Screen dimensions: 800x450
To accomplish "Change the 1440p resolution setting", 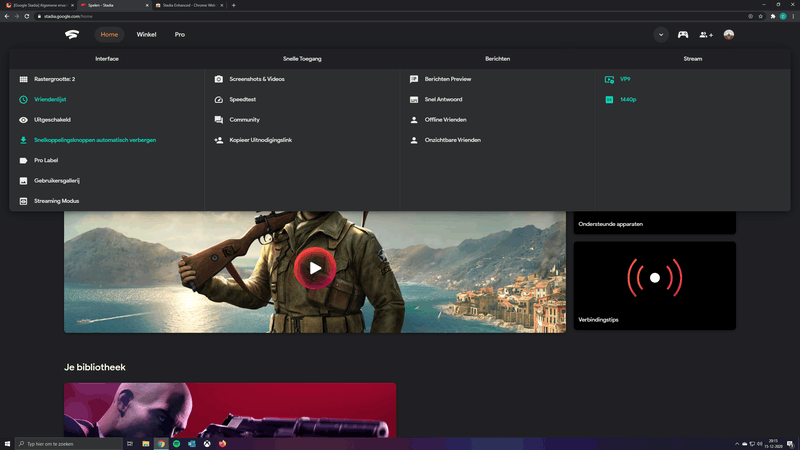I will click(x=627, y=100).
